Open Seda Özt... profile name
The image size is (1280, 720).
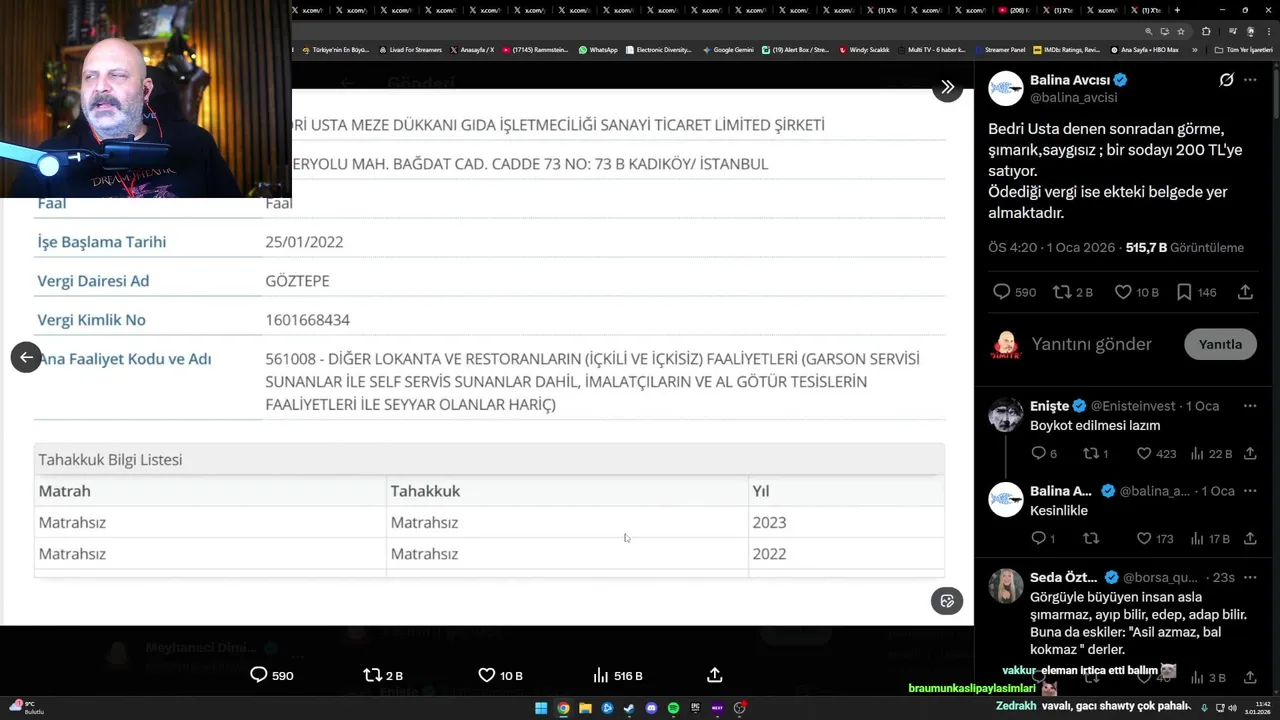click(x=1063, y=577)
